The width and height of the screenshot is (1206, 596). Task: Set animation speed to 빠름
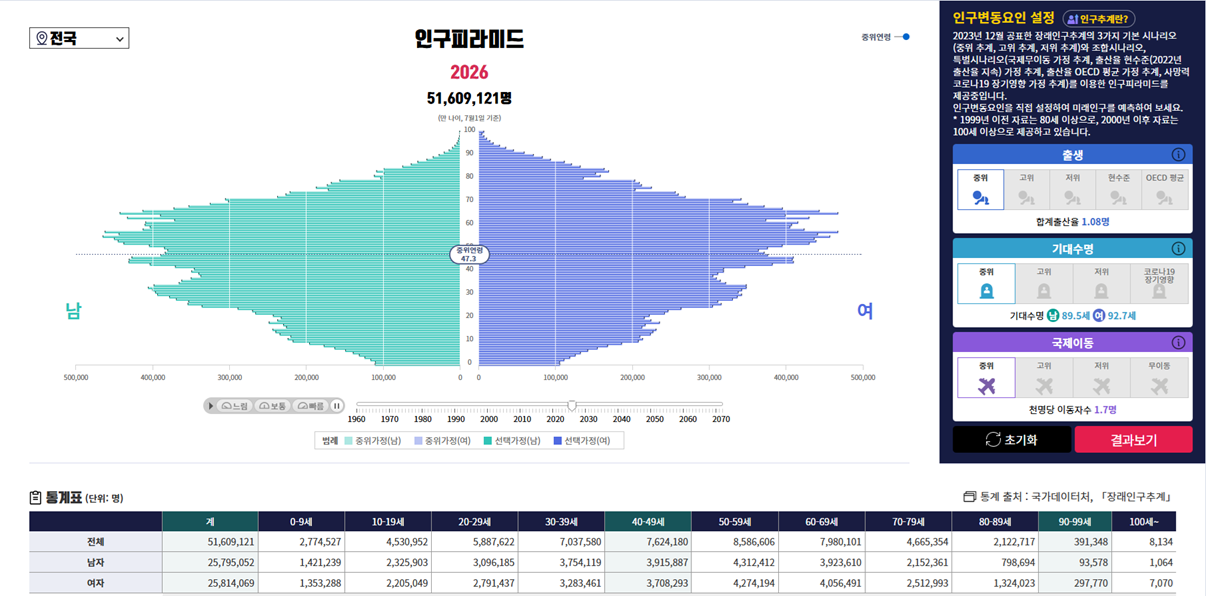(x=310, y=405)
